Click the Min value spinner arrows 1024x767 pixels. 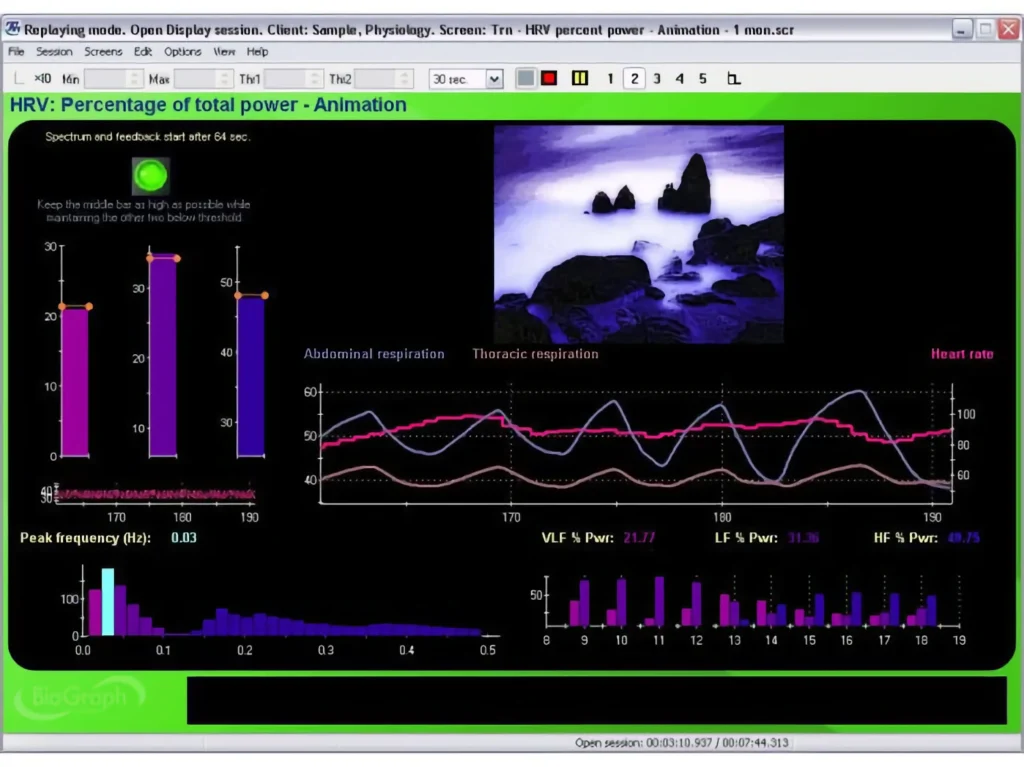pos(136,79)
